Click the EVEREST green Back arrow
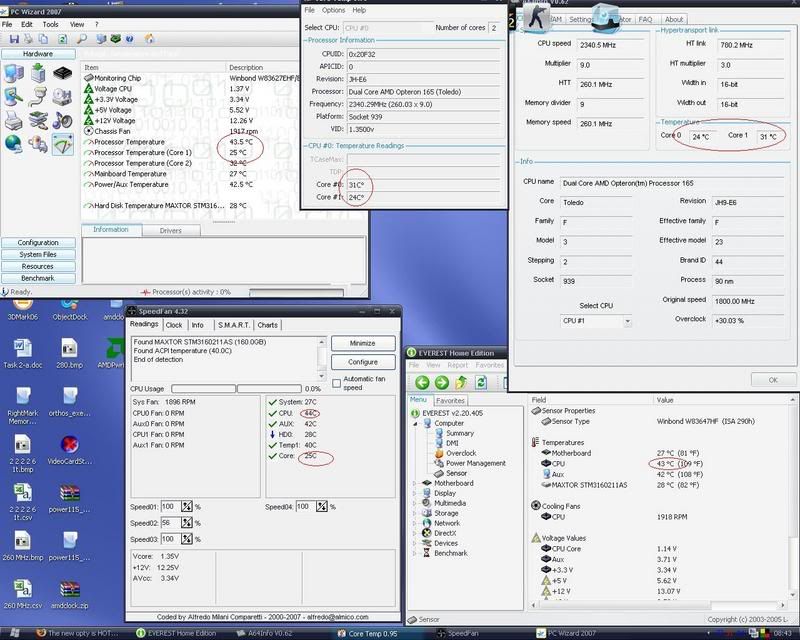The width and height of the screenshot is (800, 640). point(422,382)
